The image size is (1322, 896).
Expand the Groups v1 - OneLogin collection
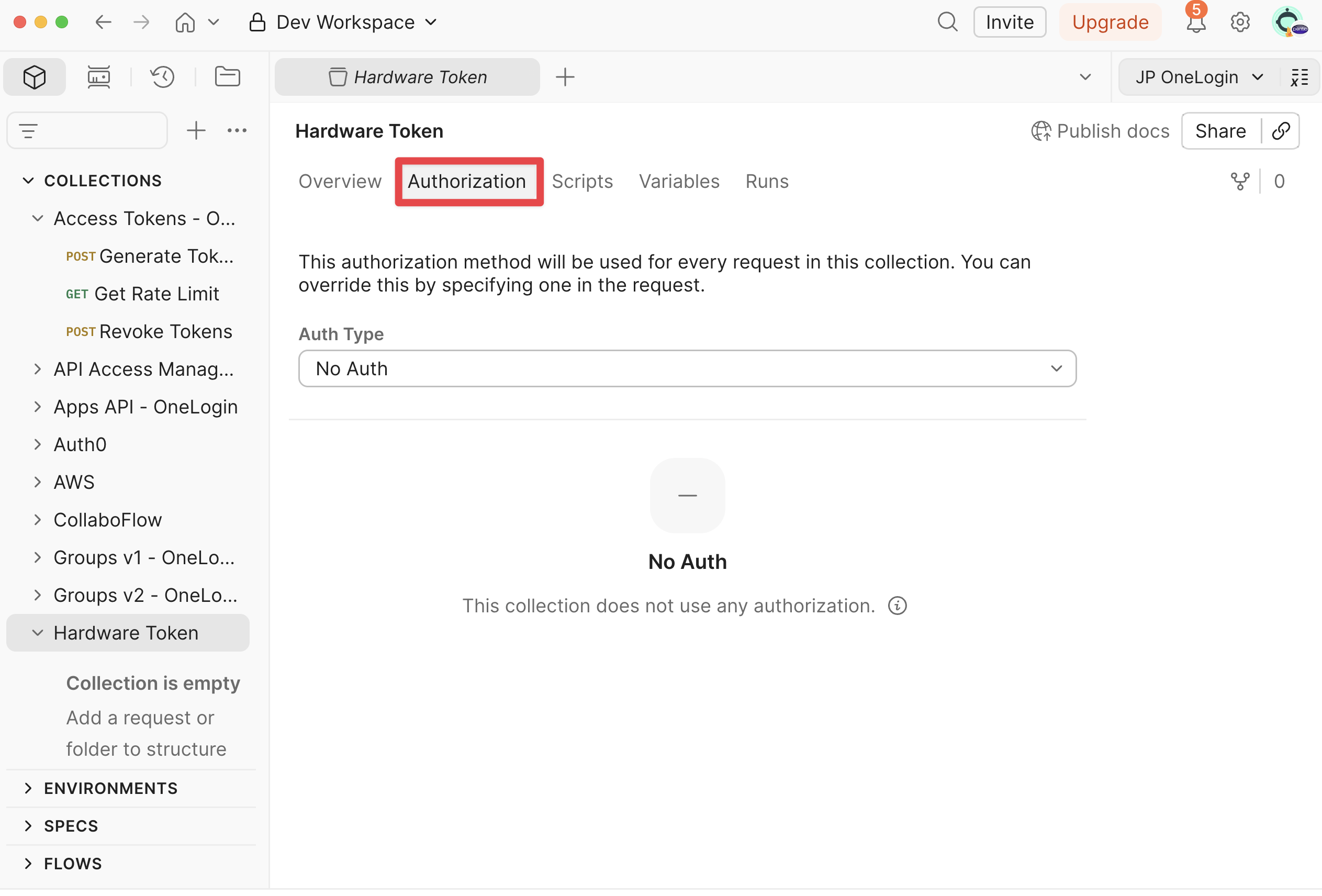[x=38, y=557]
